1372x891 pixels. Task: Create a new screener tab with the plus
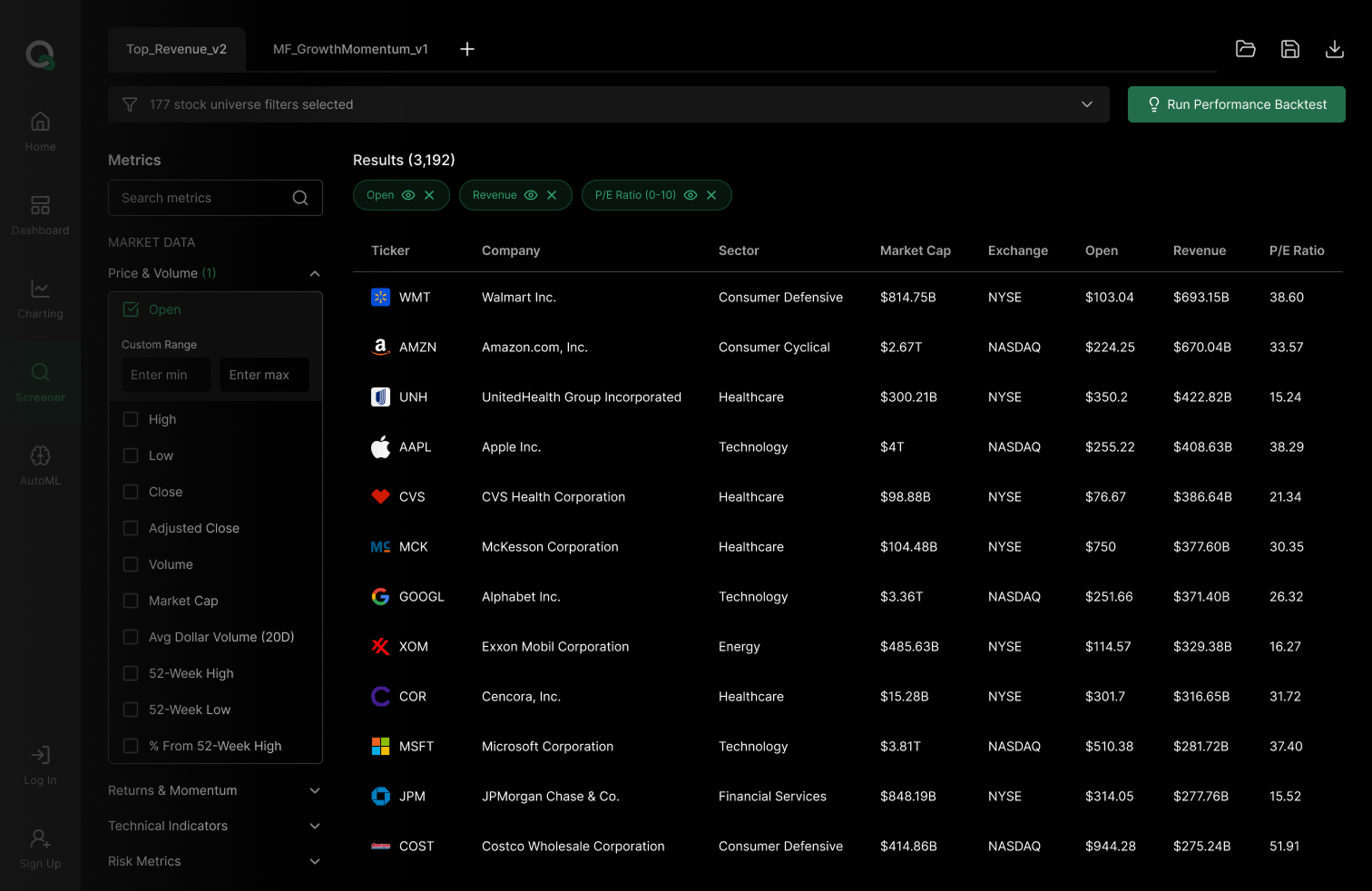tap(466, 49)
